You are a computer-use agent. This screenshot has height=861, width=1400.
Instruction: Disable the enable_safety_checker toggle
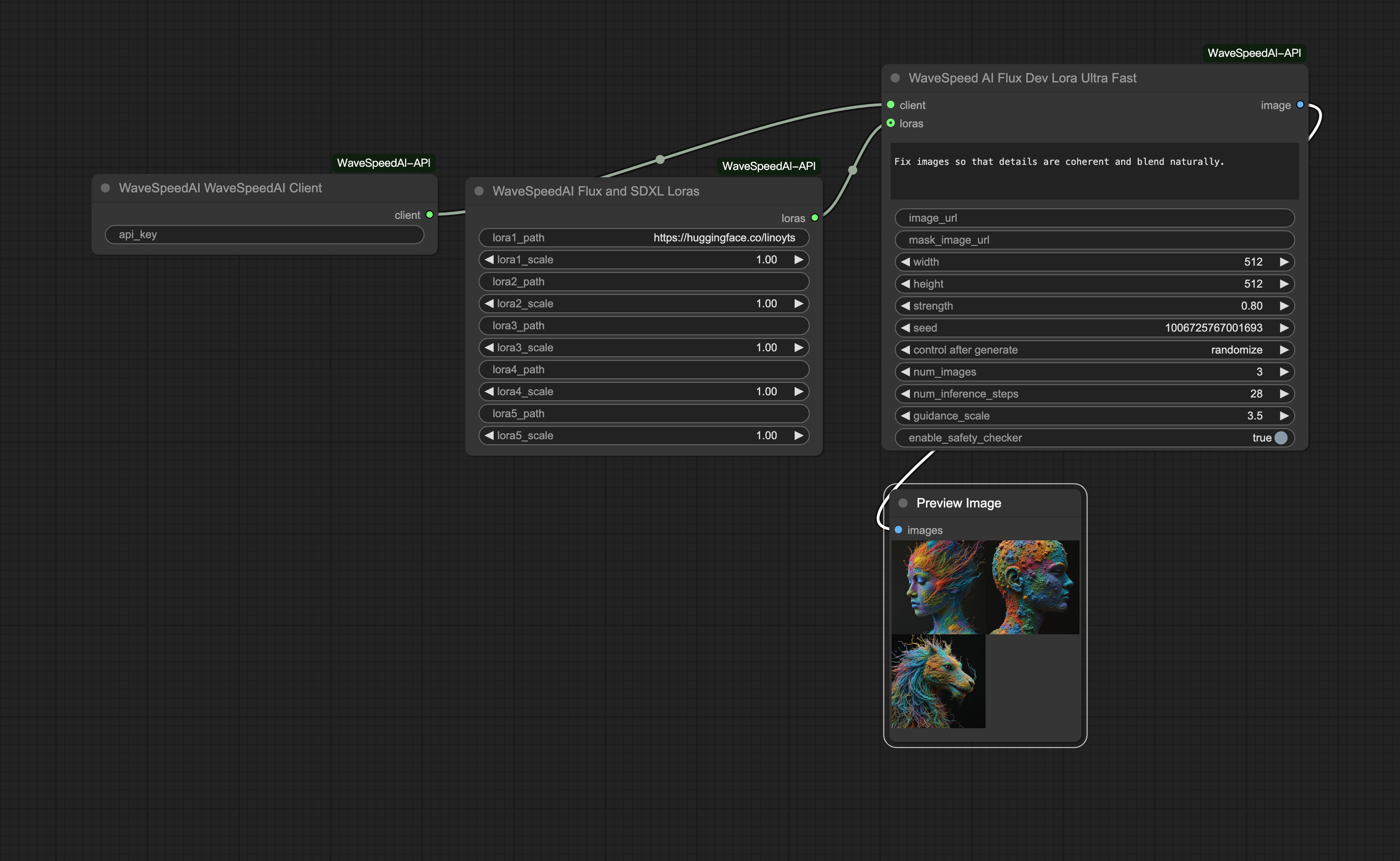[1280, 437]
